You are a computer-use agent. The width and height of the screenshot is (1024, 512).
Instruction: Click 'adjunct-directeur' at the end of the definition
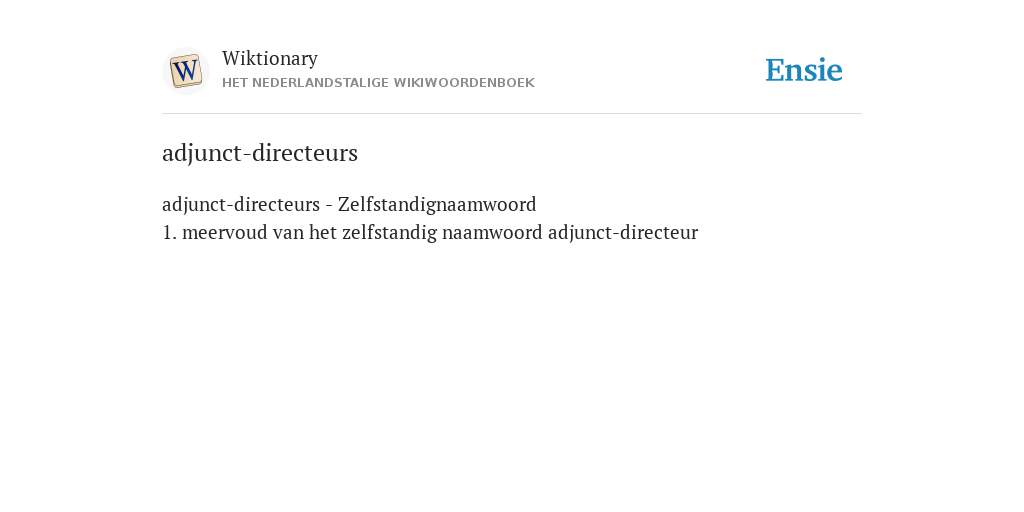[623, 233]
